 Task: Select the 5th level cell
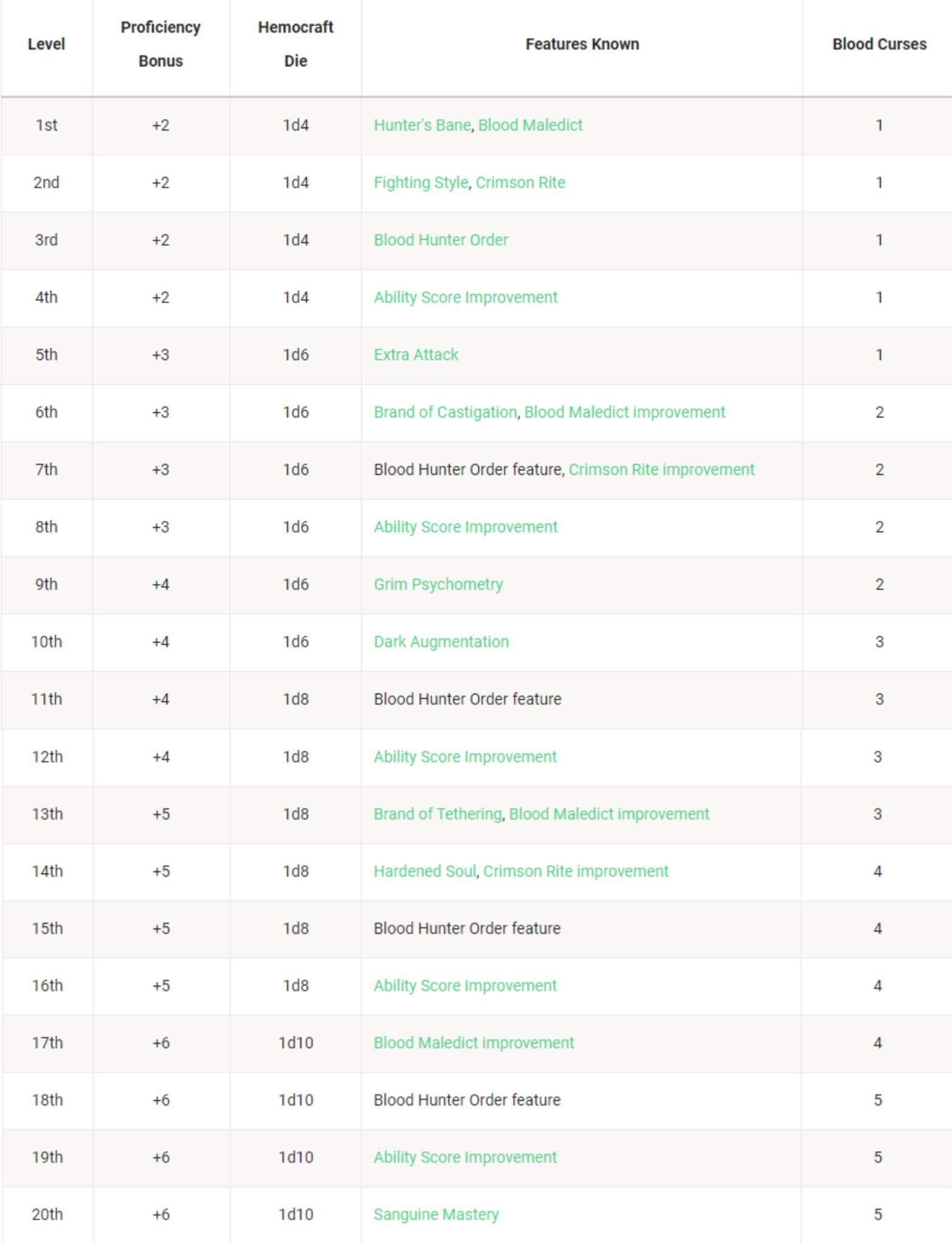click(46, 355)
